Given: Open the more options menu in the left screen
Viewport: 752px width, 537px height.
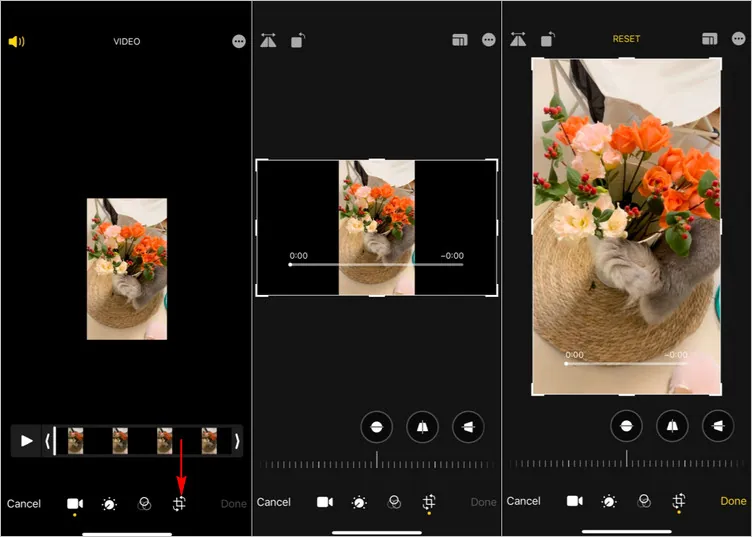Looking at the screenshot, I should tap(239, 41).
